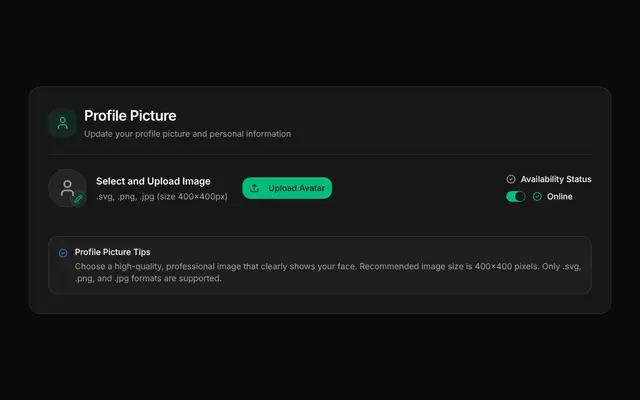Click the horizontal divider below the header
Image resolution: width=640 pixels, height=400 pixels.
(x=320, y=154)
